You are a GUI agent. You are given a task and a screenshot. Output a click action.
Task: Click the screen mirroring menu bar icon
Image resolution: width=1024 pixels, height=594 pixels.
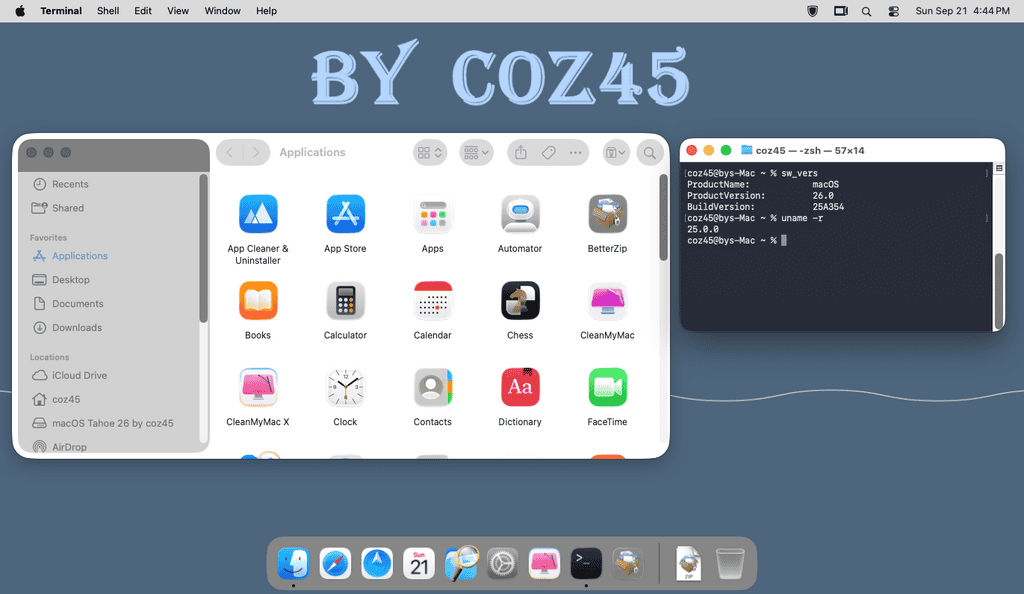[x=840, y=11]
